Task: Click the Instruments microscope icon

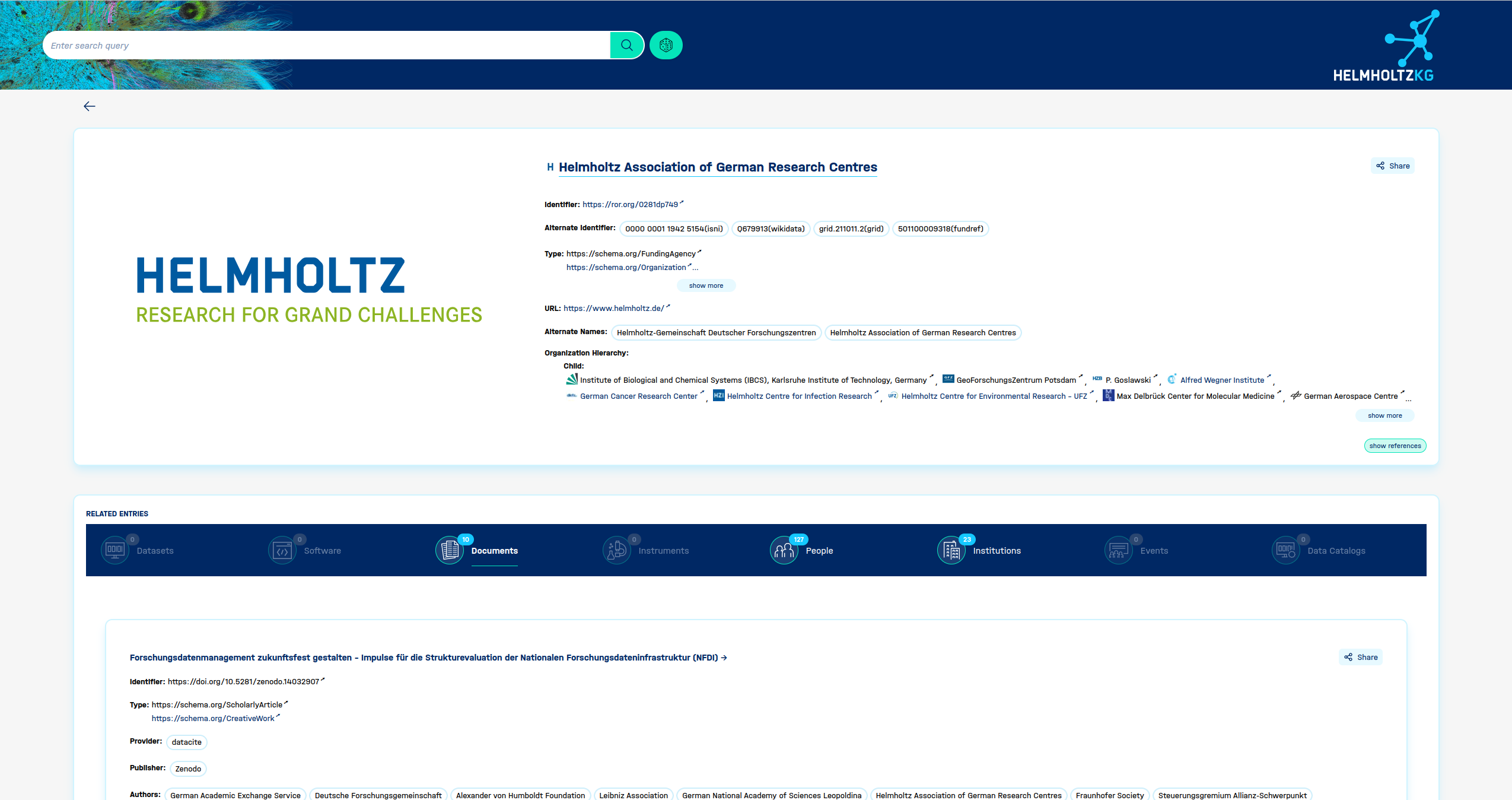Action: (616, 550)
